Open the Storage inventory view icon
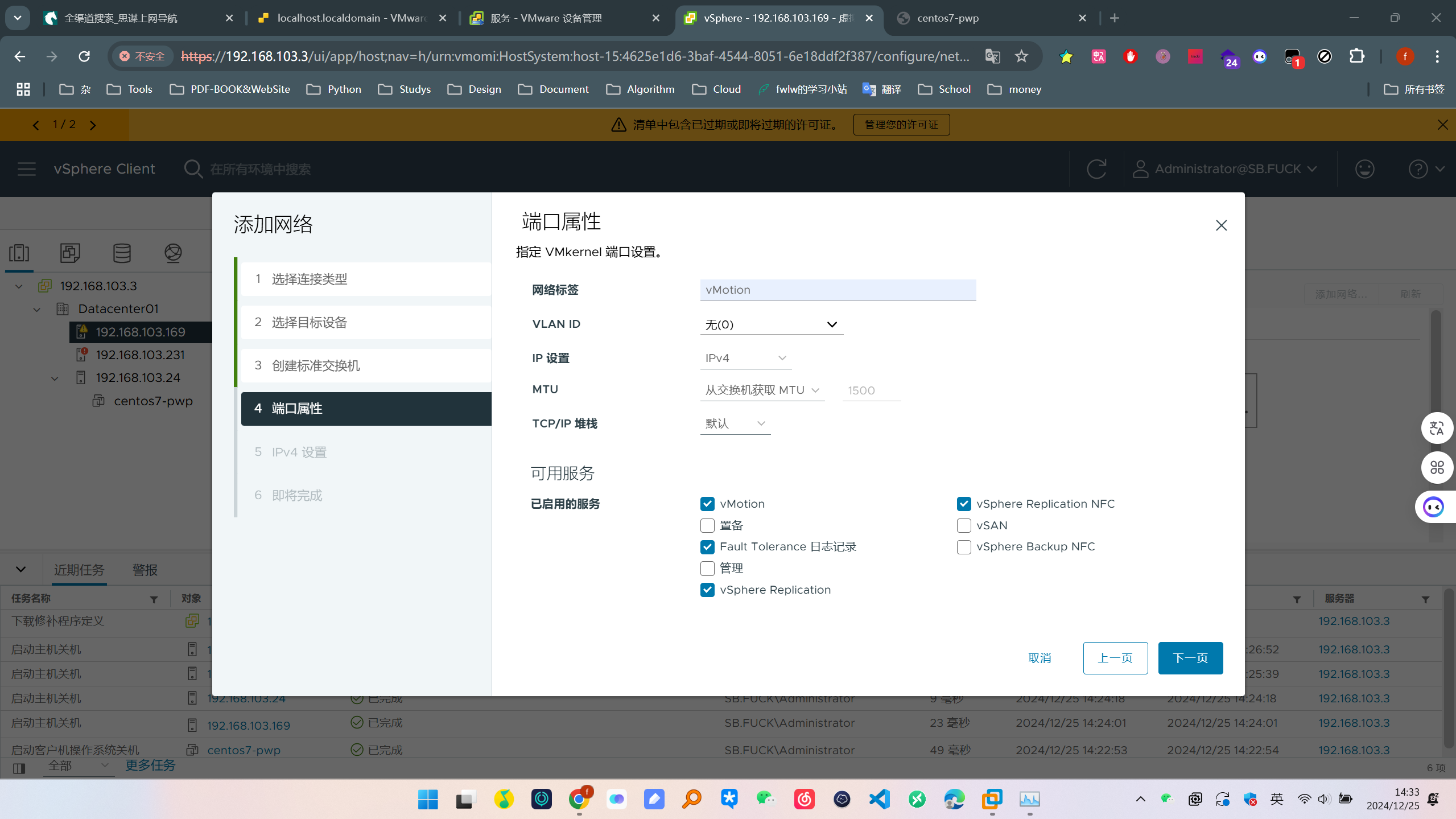 (x=122, y=253)
